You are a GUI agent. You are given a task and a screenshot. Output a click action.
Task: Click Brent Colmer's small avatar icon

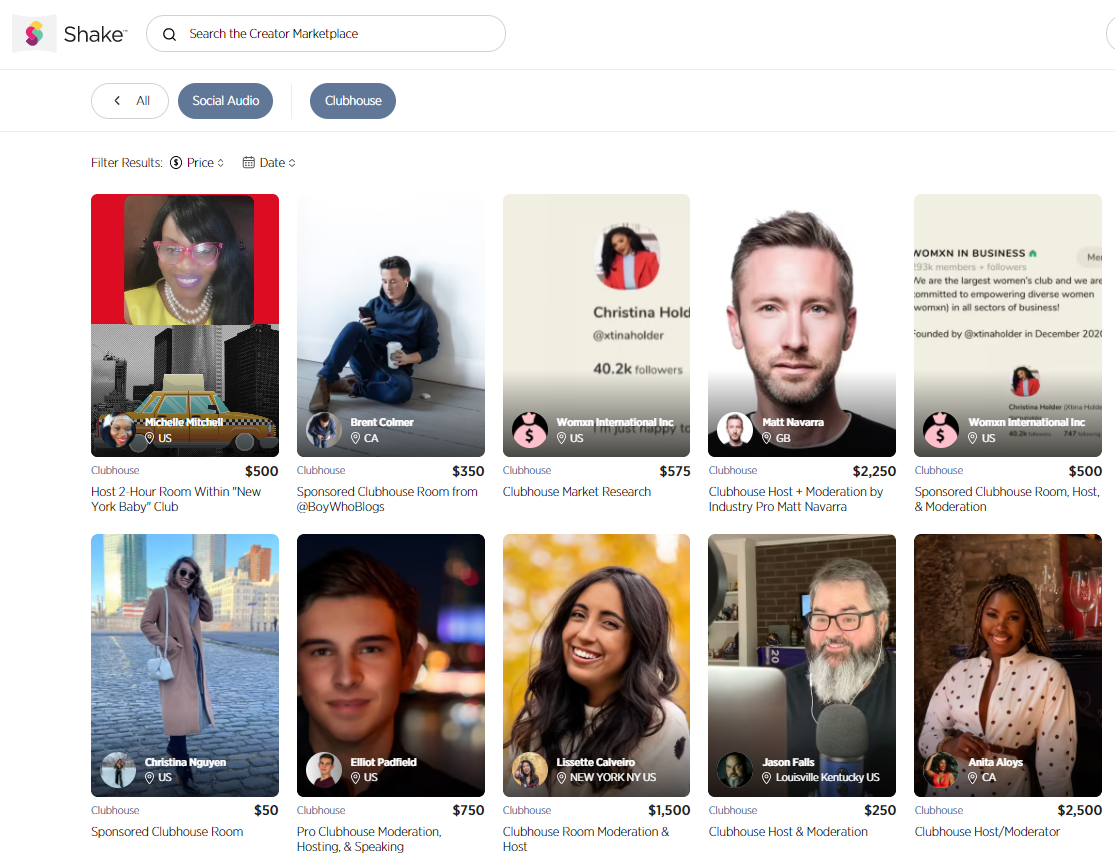(324, 430)
